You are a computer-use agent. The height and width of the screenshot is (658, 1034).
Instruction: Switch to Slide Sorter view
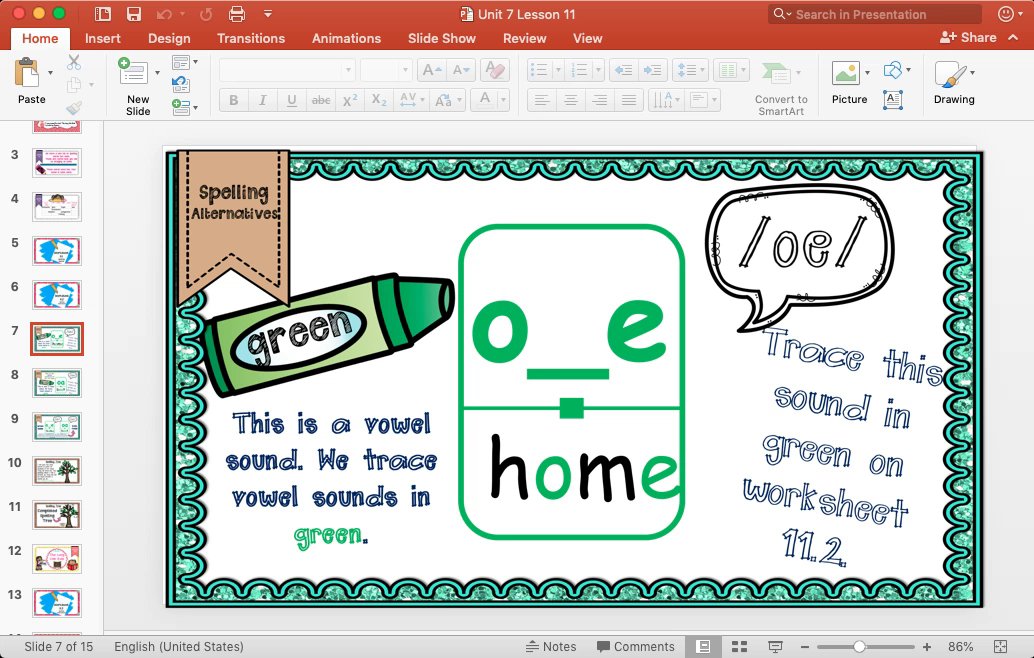coord(740,647)
